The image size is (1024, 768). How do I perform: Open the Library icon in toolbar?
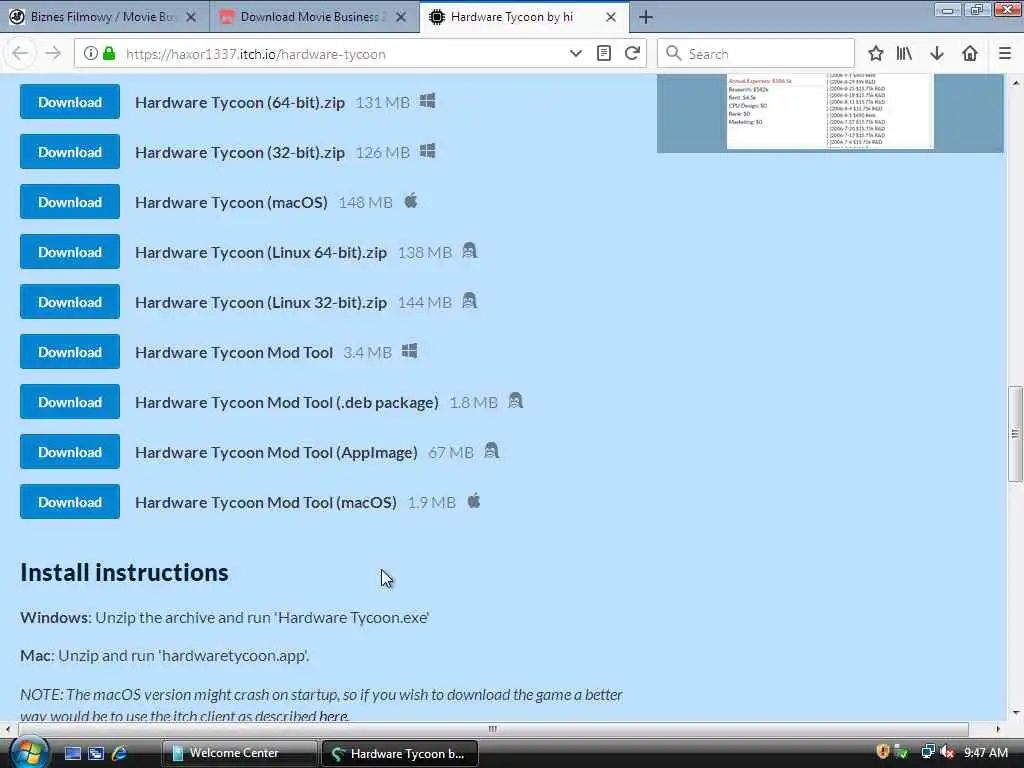click(904, 54)
